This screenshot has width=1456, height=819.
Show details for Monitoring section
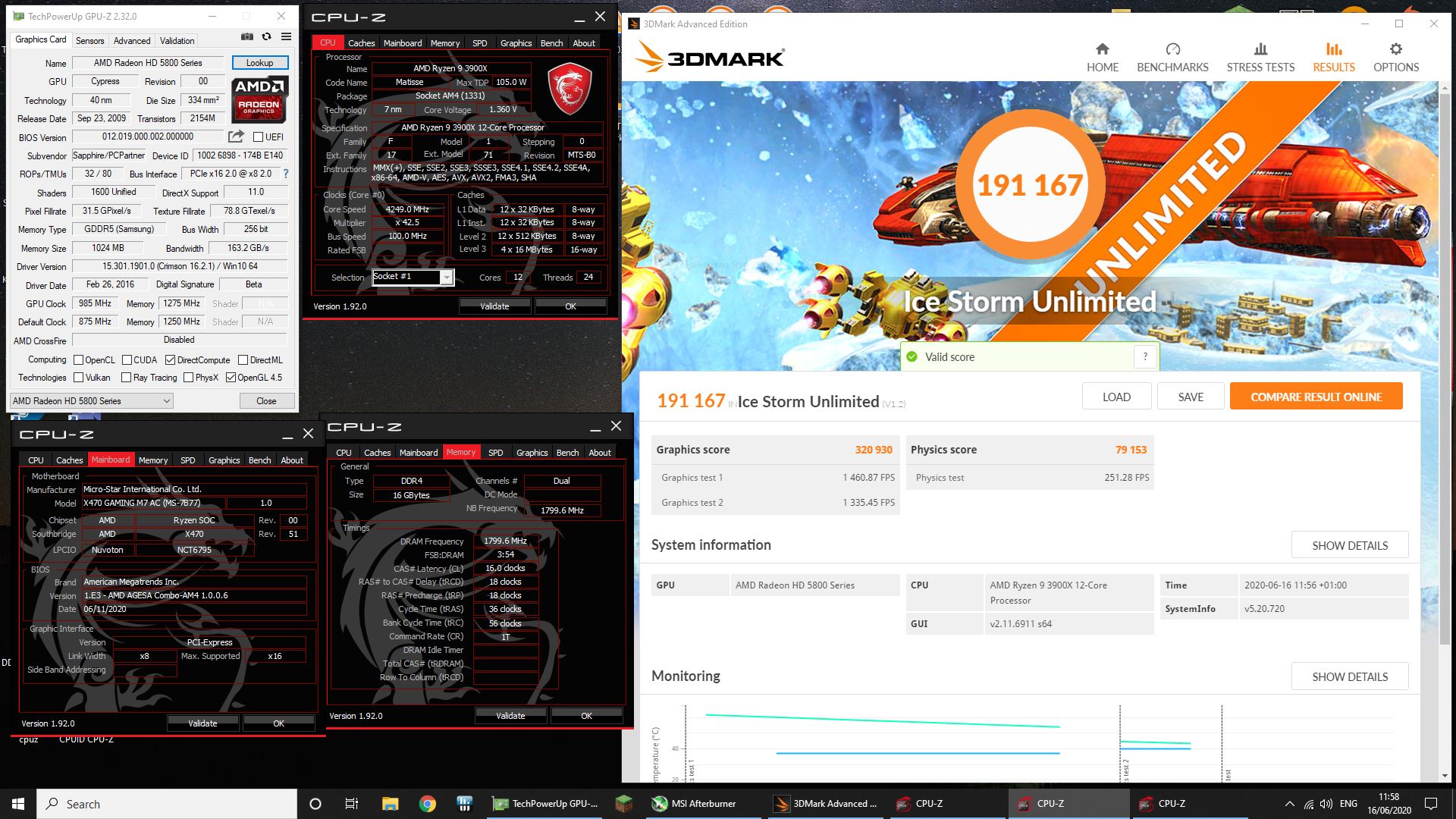(x=1350, y=676)
